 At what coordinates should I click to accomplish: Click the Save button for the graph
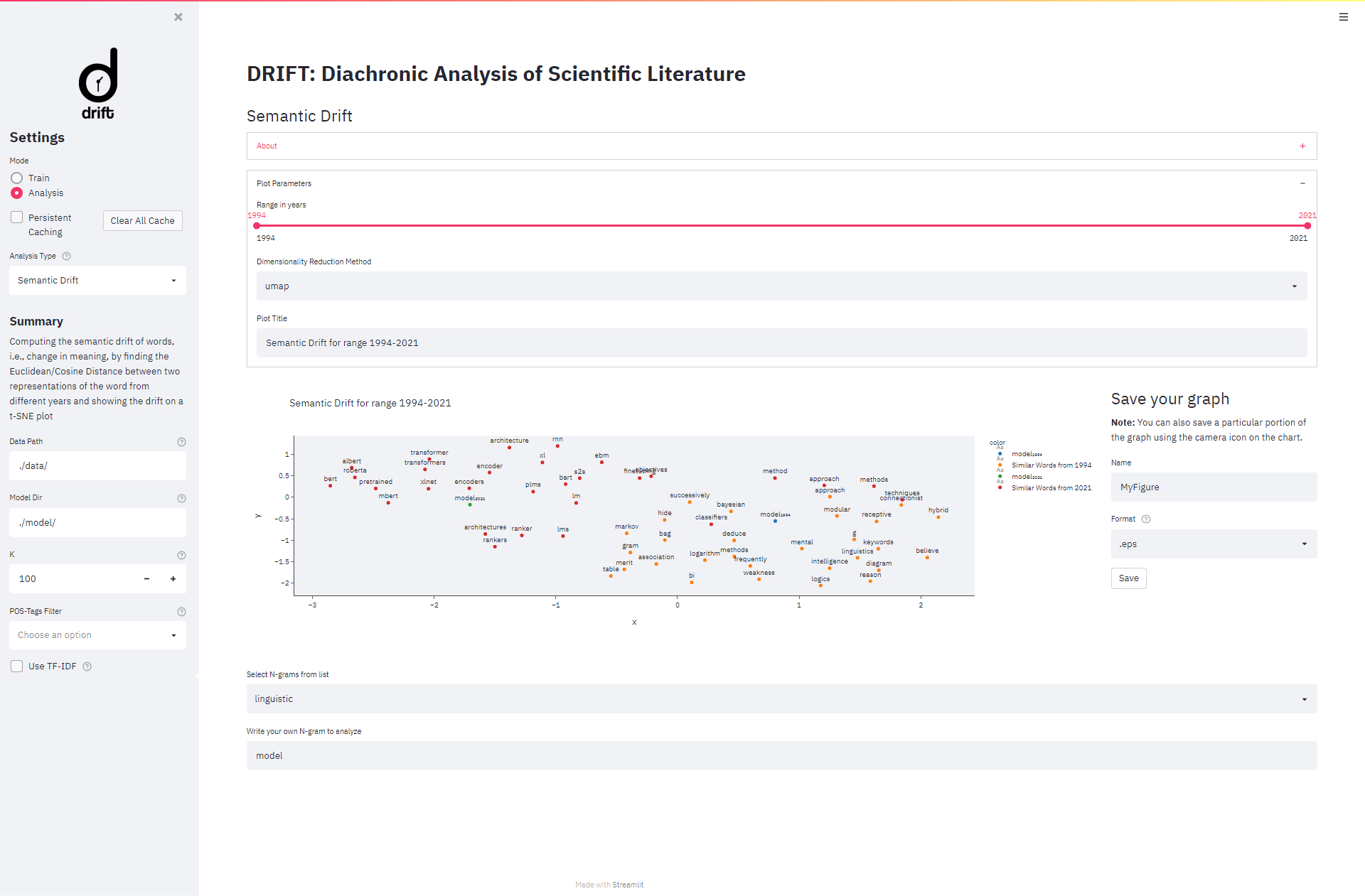click(x=1128, y=578)
